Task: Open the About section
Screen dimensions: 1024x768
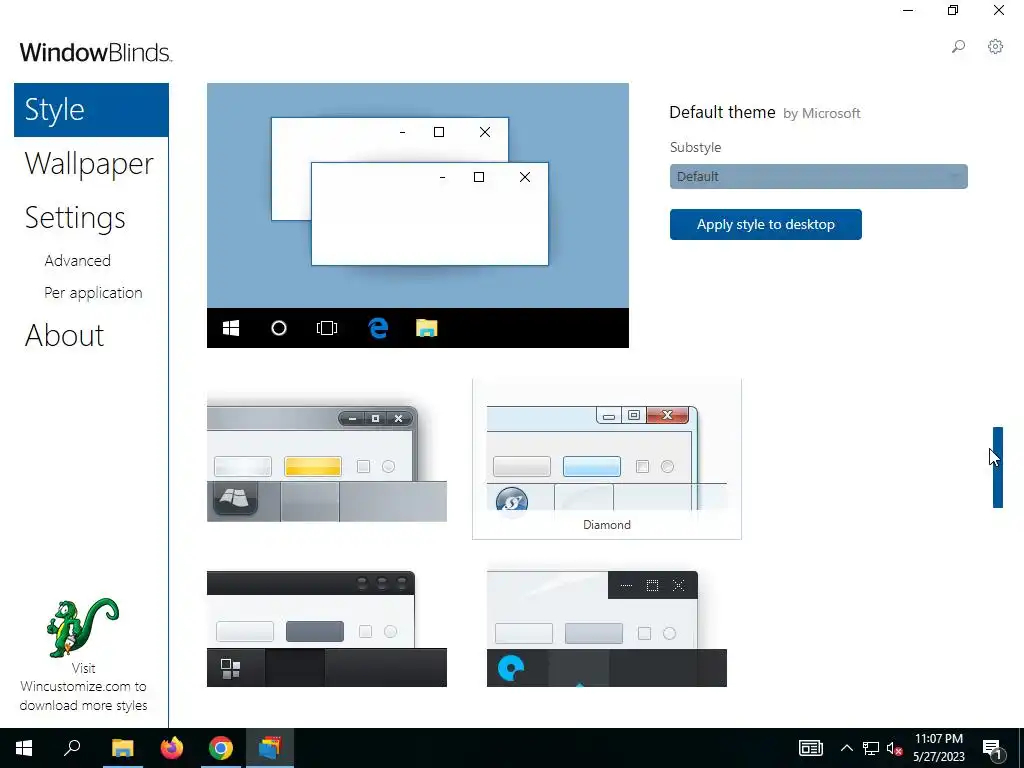Action: click(64, 336)
